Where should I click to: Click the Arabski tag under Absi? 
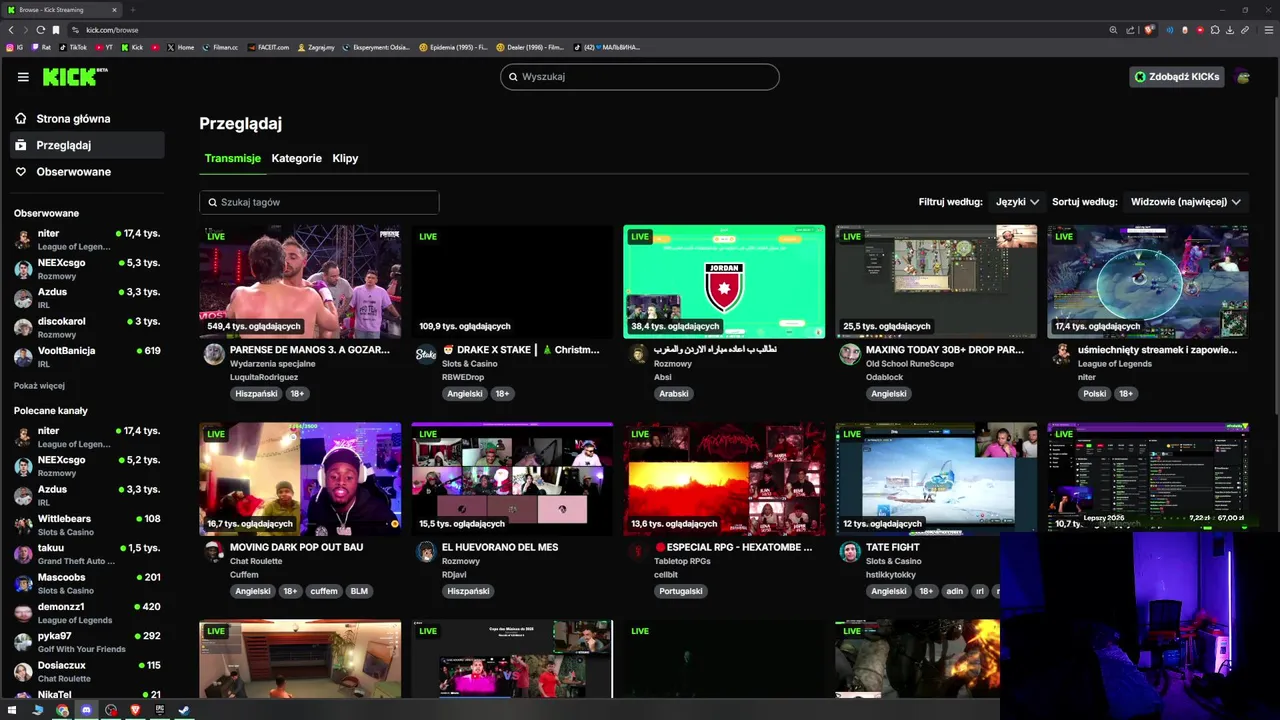click(674, 394)
